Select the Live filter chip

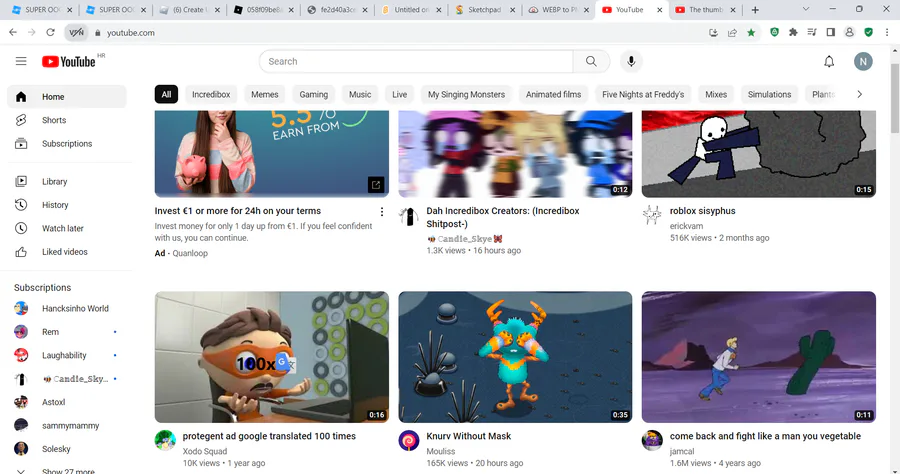click(x=399, y=95)
